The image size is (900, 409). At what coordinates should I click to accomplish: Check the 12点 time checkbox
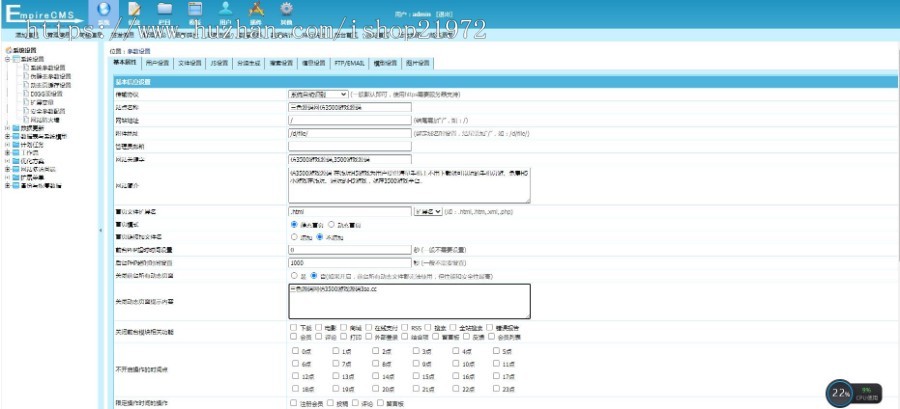pos(295,376)
